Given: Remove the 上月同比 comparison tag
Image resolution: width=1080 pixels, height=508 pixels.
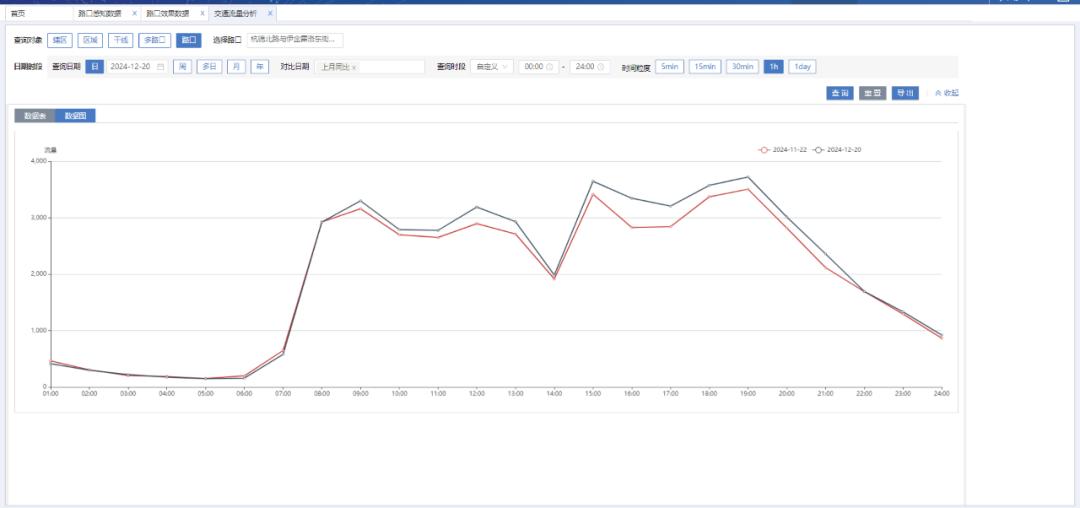Looking at the screenshot, I should pos(354,67).
